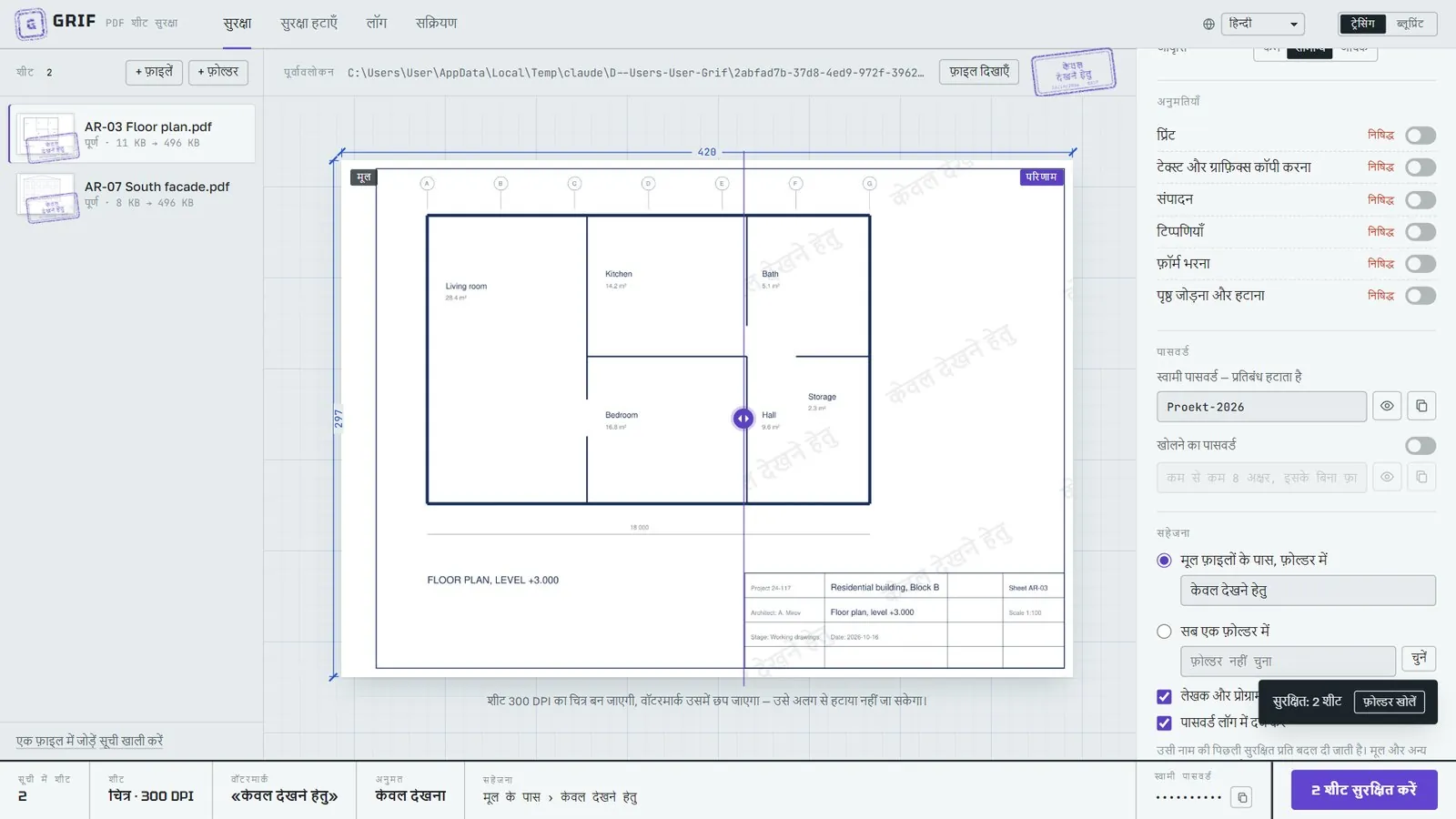This screenshot has height=819, width=1456.
Task: Enable the खोलने का पासवर्ड toggle
Action: pyautogui.click(x=1421, y=446)
